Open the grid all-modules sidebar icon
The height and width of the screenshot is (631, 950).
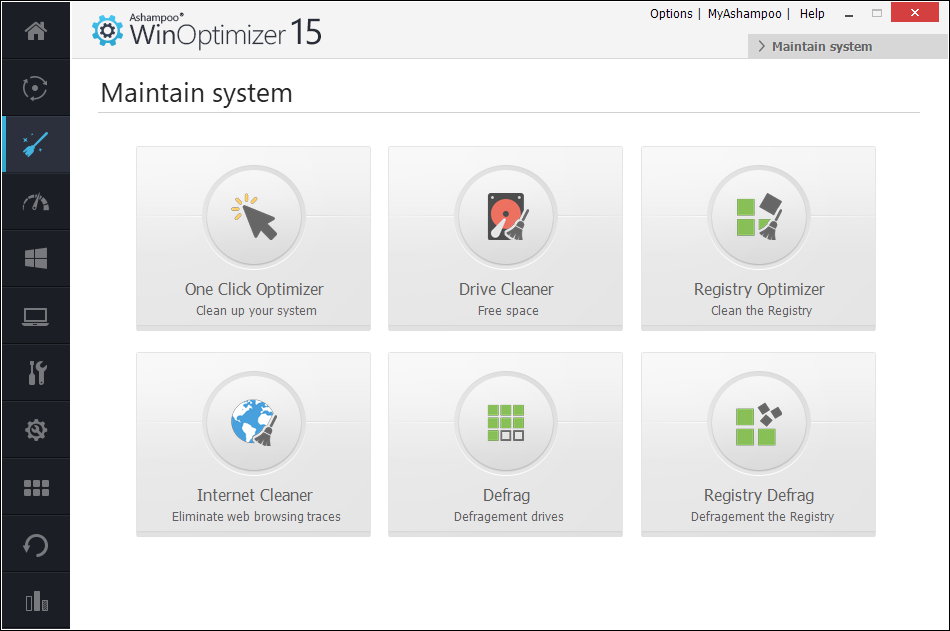[36, 488]
